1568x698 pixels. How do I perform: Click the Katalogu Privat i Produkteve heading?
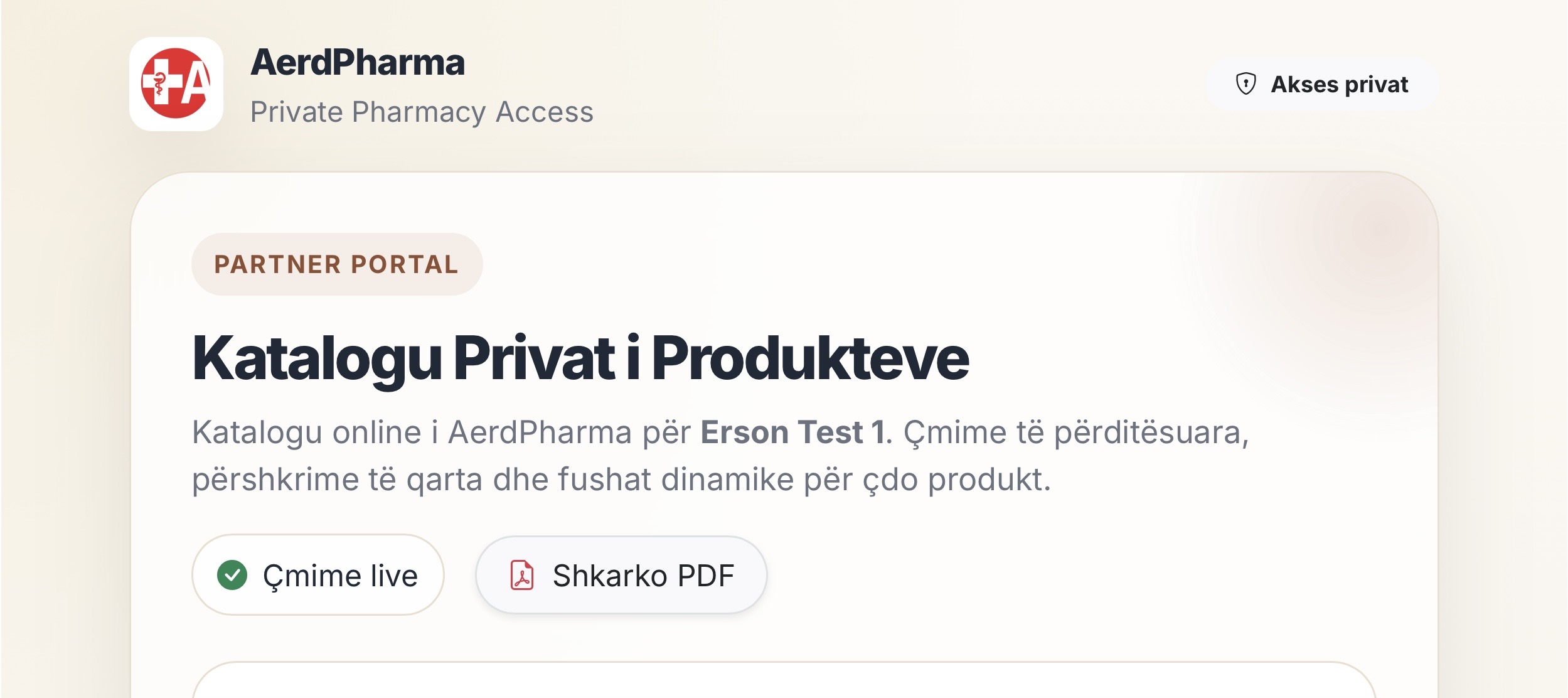click(x=580, y=358)
